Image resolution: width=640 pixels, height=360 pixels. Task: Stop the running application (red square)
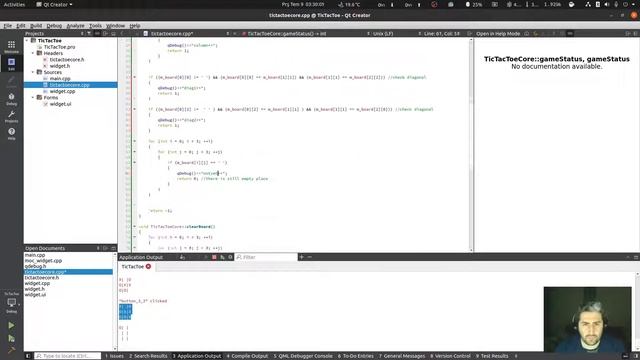pyautogui.click(x=214, y=257)
